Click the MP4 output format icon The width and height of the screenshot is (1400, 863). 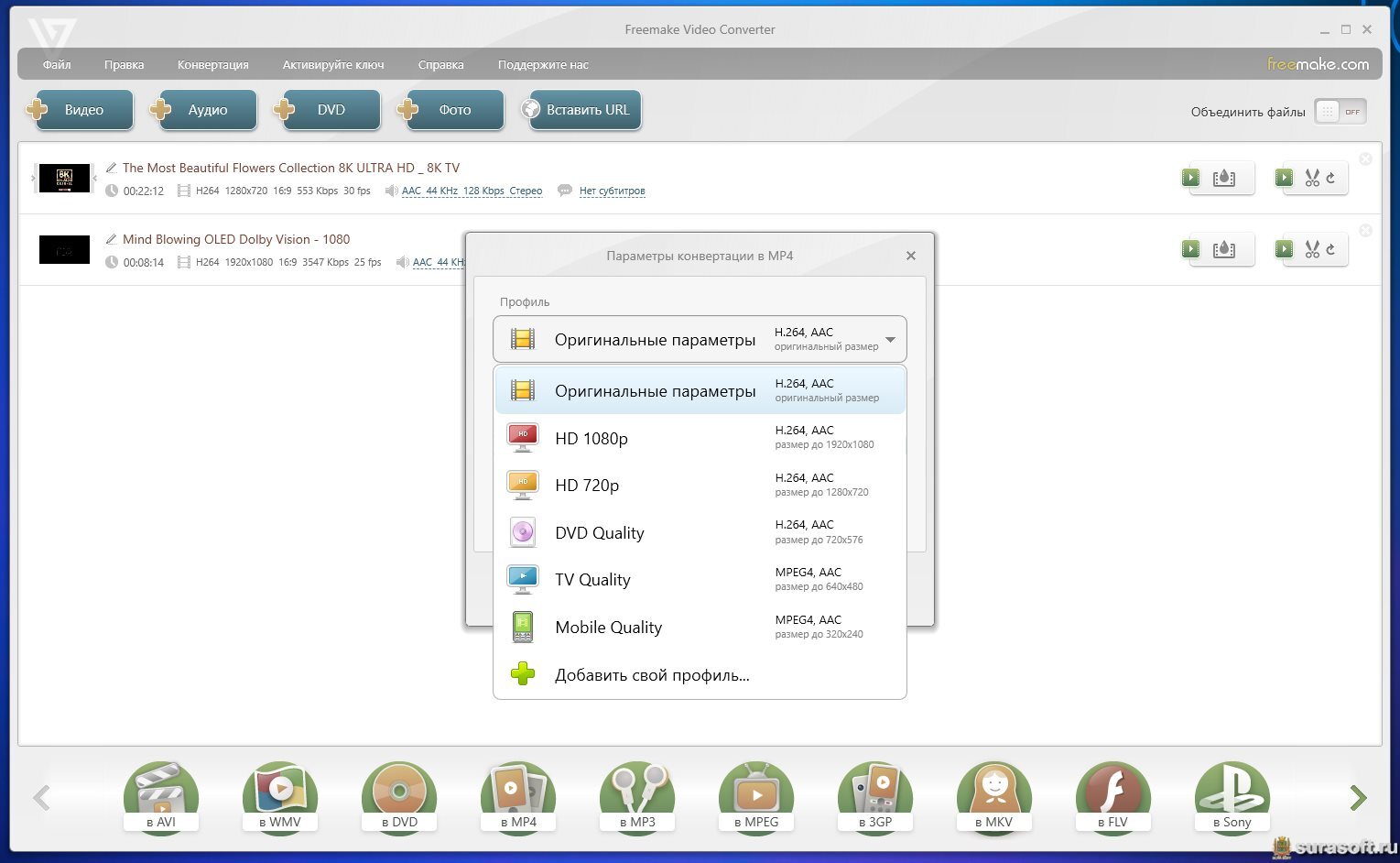[518, 795]
